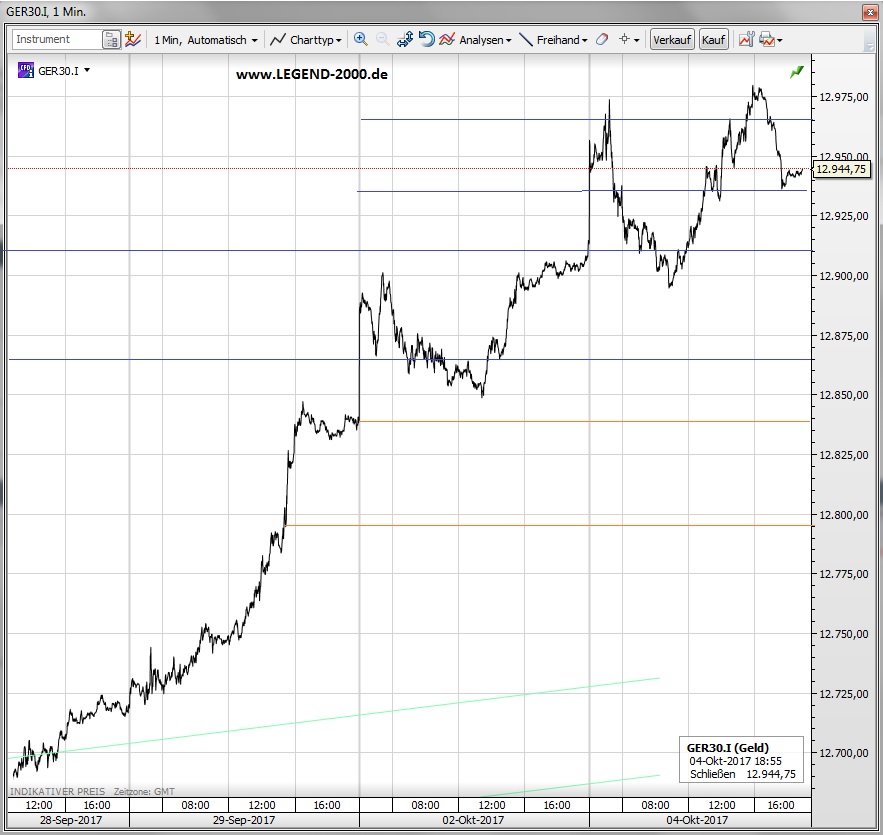This screenshot has height=835, width=883.
Task: Click the Schließen 12.944,75 value text
Action: [743, 774]
